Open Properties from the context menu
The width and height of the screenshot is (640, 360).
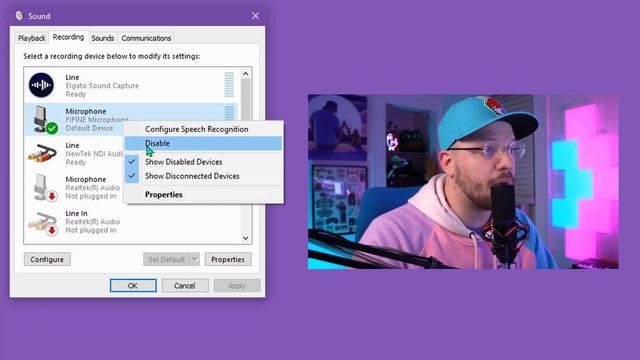coord(203,194)
